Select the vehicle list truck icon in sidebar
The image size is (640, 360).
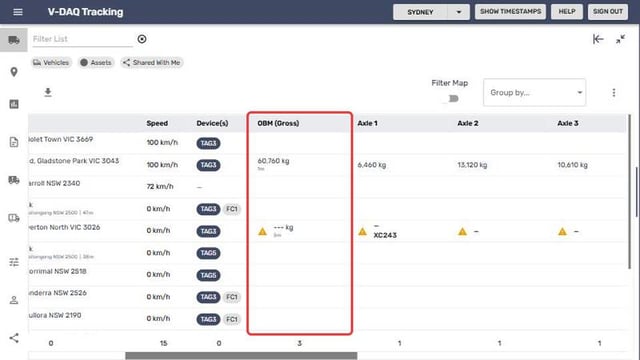click(x=14, y=40)
